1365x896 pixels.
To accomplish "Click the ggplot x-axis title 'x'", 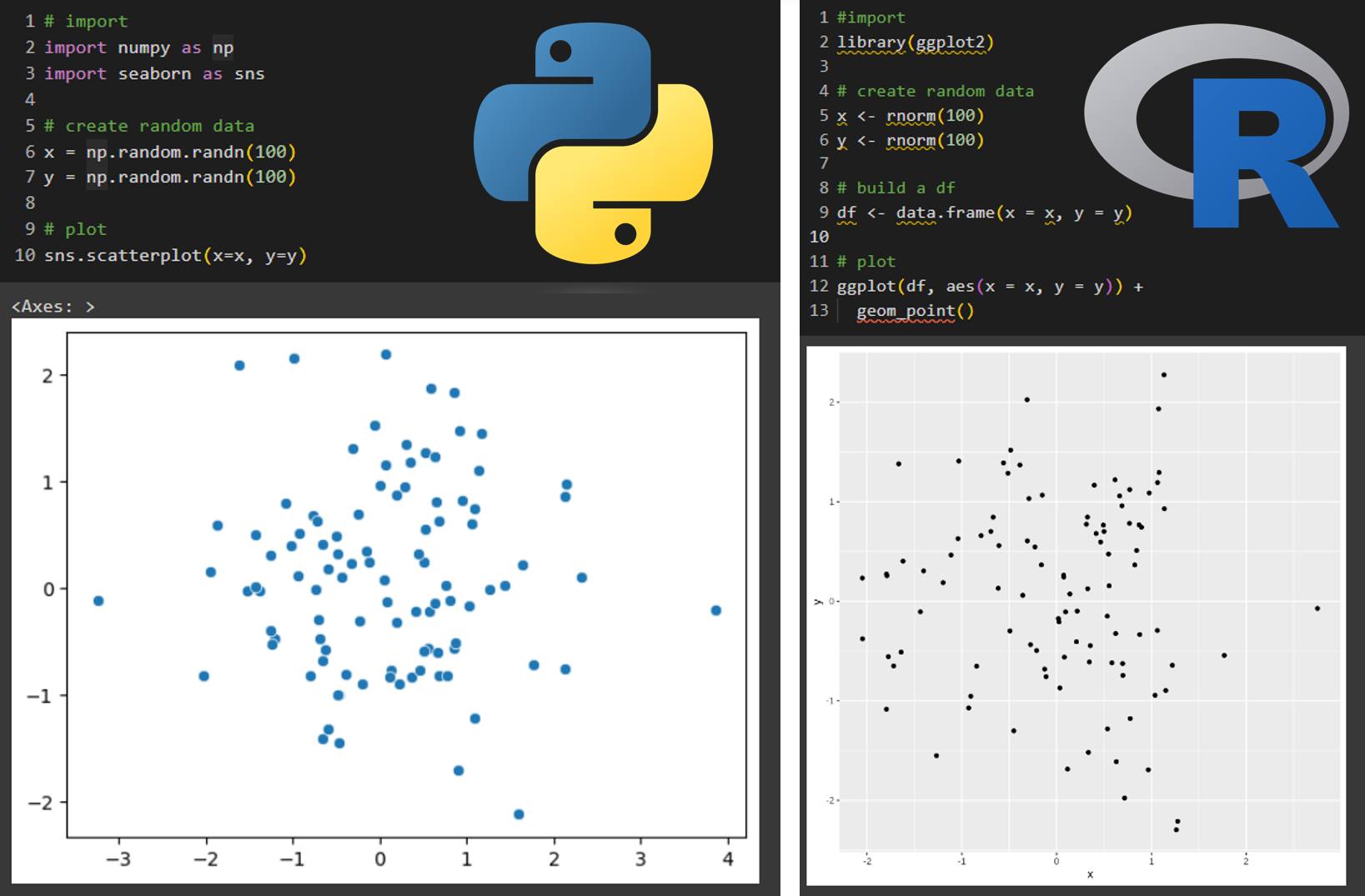I will [1090, 874].
